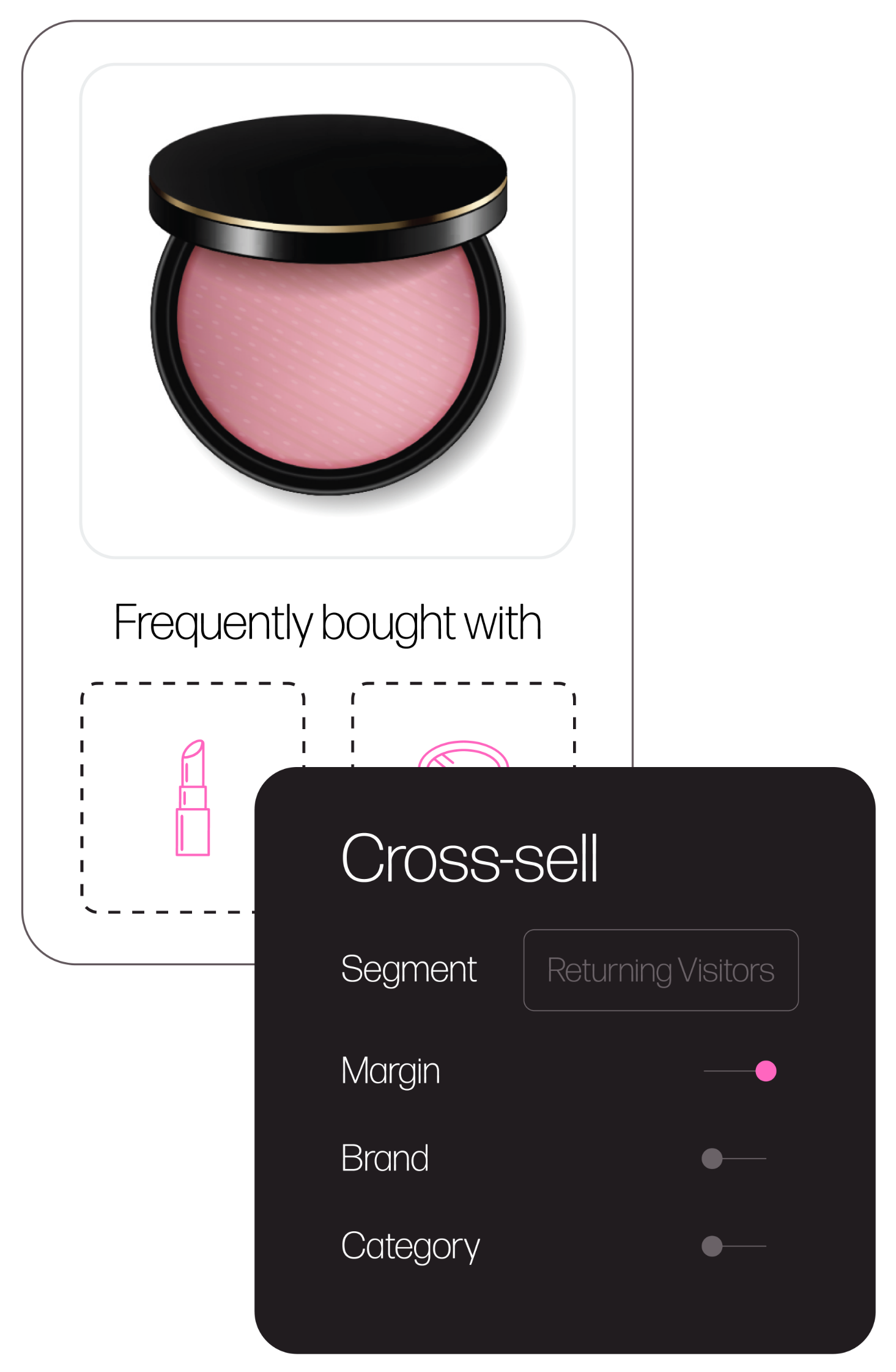This screenshot has width=896, height=1372.
Task: Click the Cross-sell panel title
Action: pyautogui.click(x=469, y=858)
